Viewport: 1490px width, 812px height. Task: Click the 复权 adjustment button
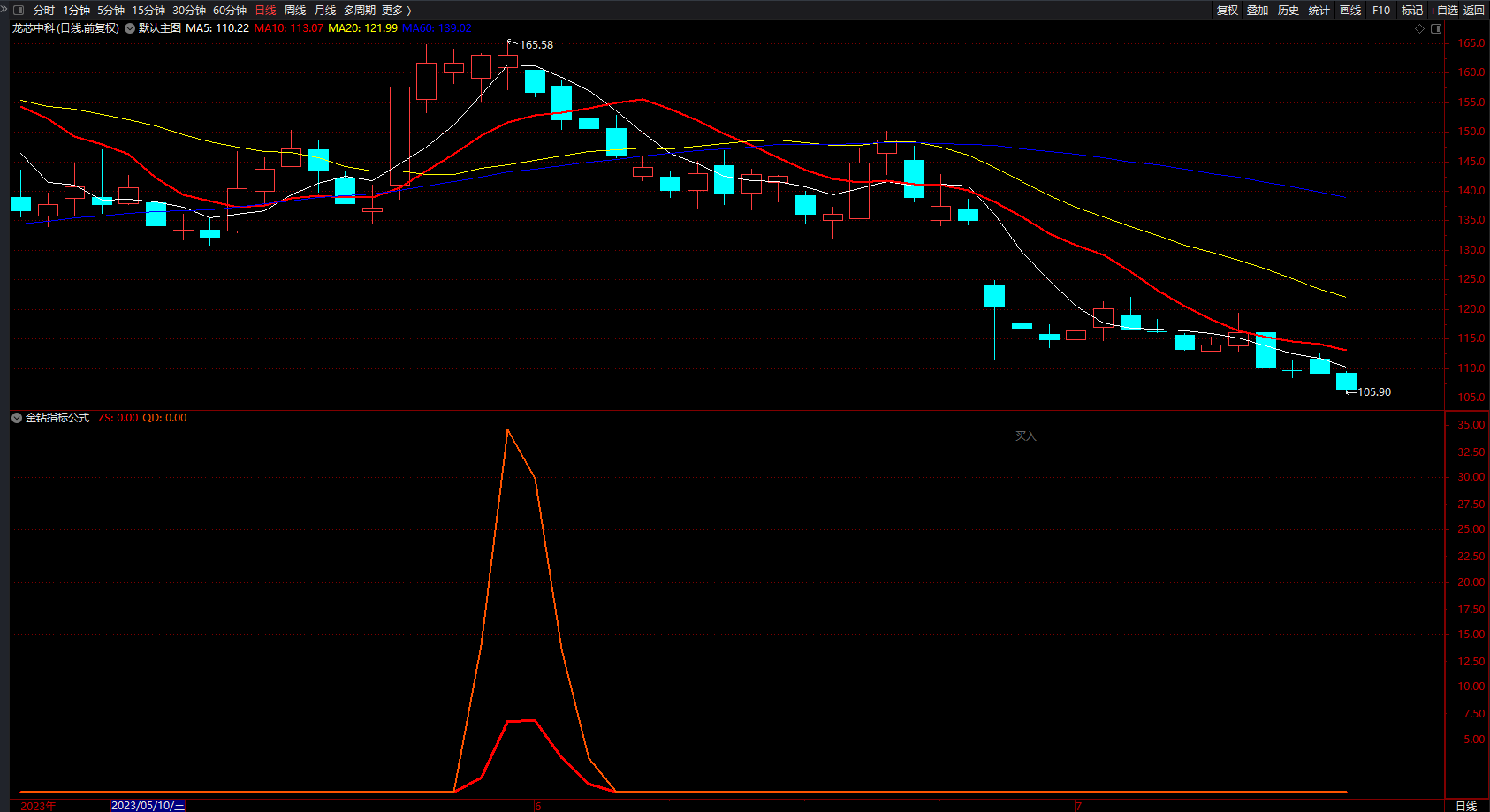1227,11
